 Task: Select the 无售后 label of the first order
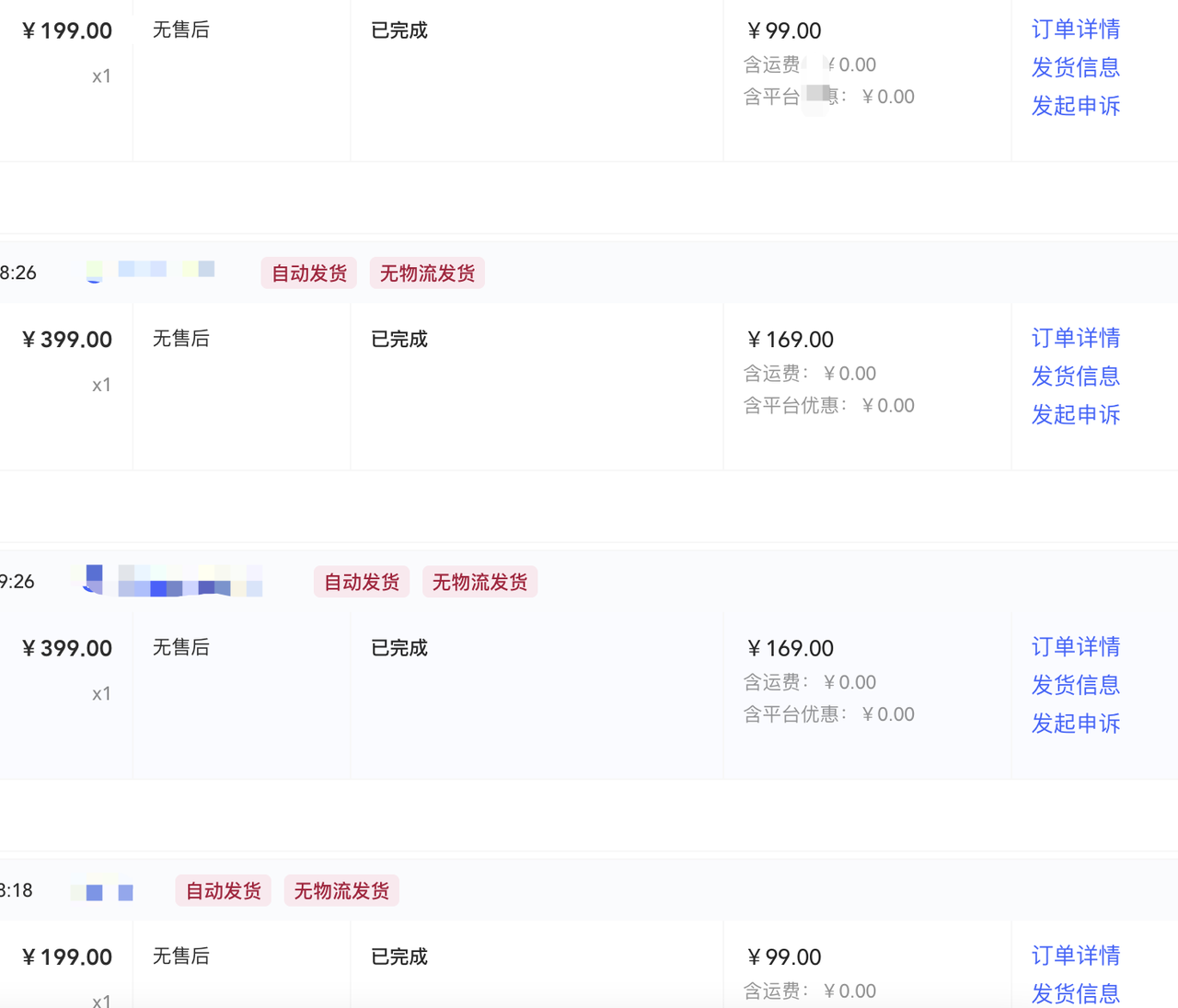(x=180, y=29)
